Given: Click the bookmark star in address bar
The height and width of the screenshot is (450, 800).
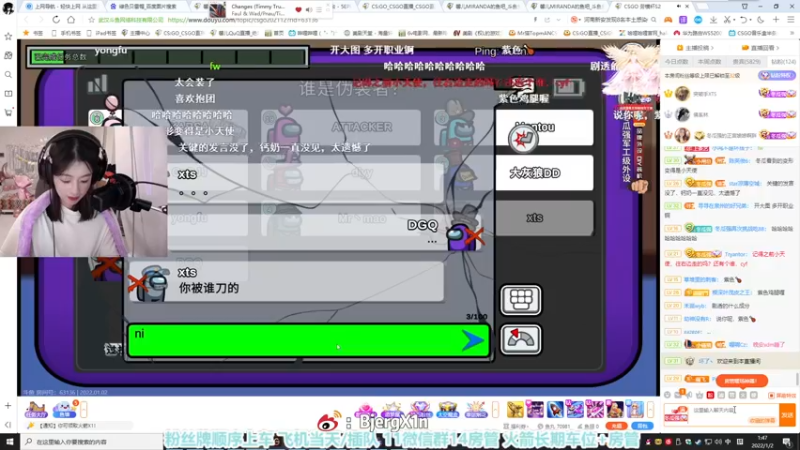Looking at the screenshot, I should pyautogui.click(x=91, y=20).
